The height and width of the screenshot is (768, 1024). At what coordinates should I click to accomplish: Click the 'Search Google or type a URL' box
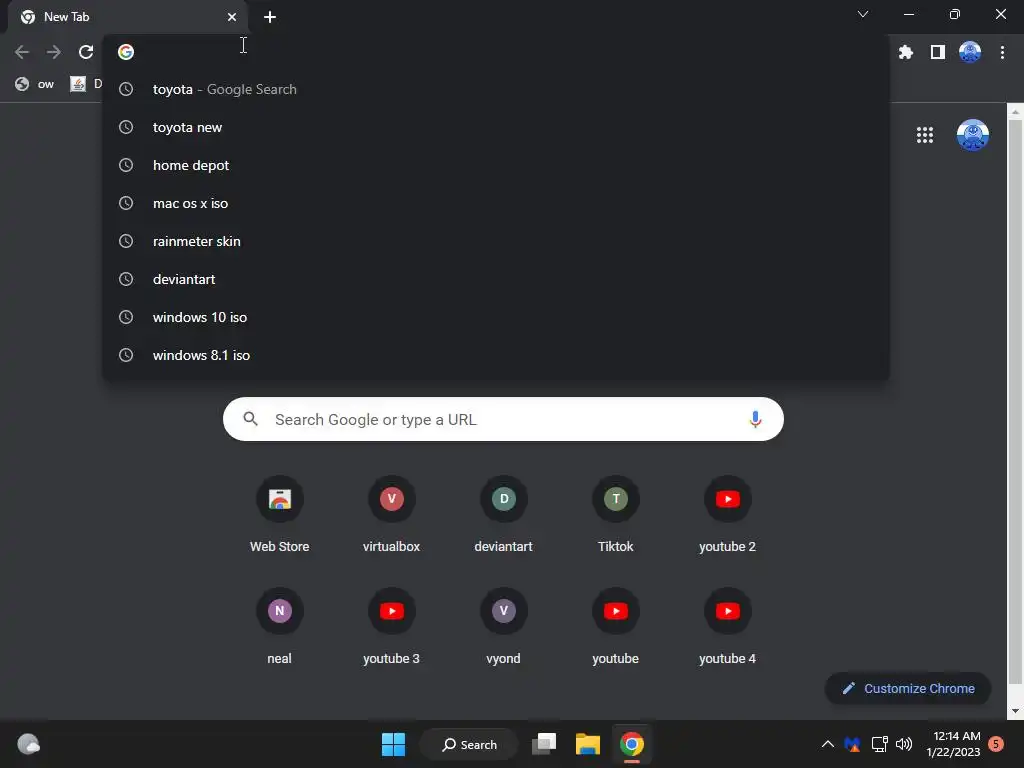tap(503, 419)
